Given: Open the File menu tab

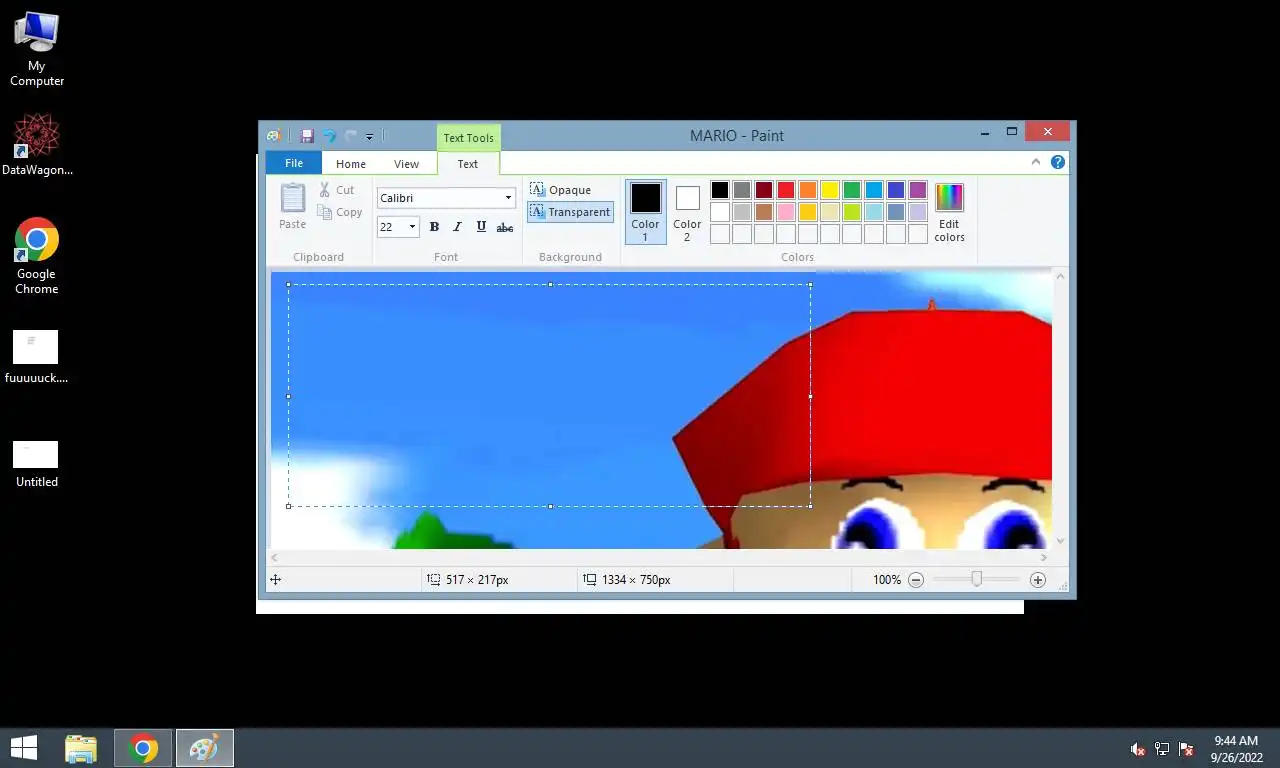Looking at the screenshot, I should coord(294,163).
